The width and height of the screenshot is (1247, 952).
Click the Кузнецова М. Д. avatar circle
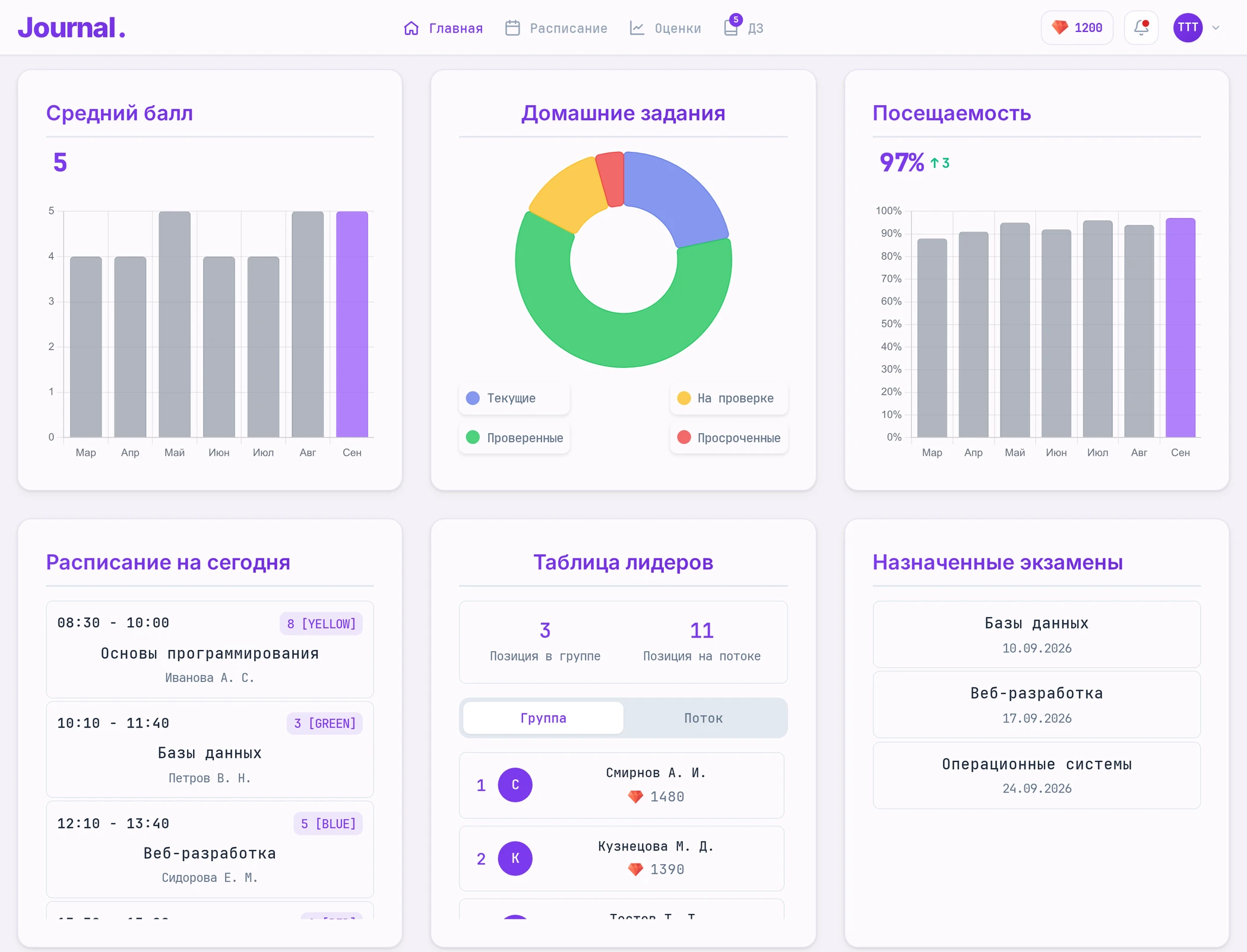515,858
